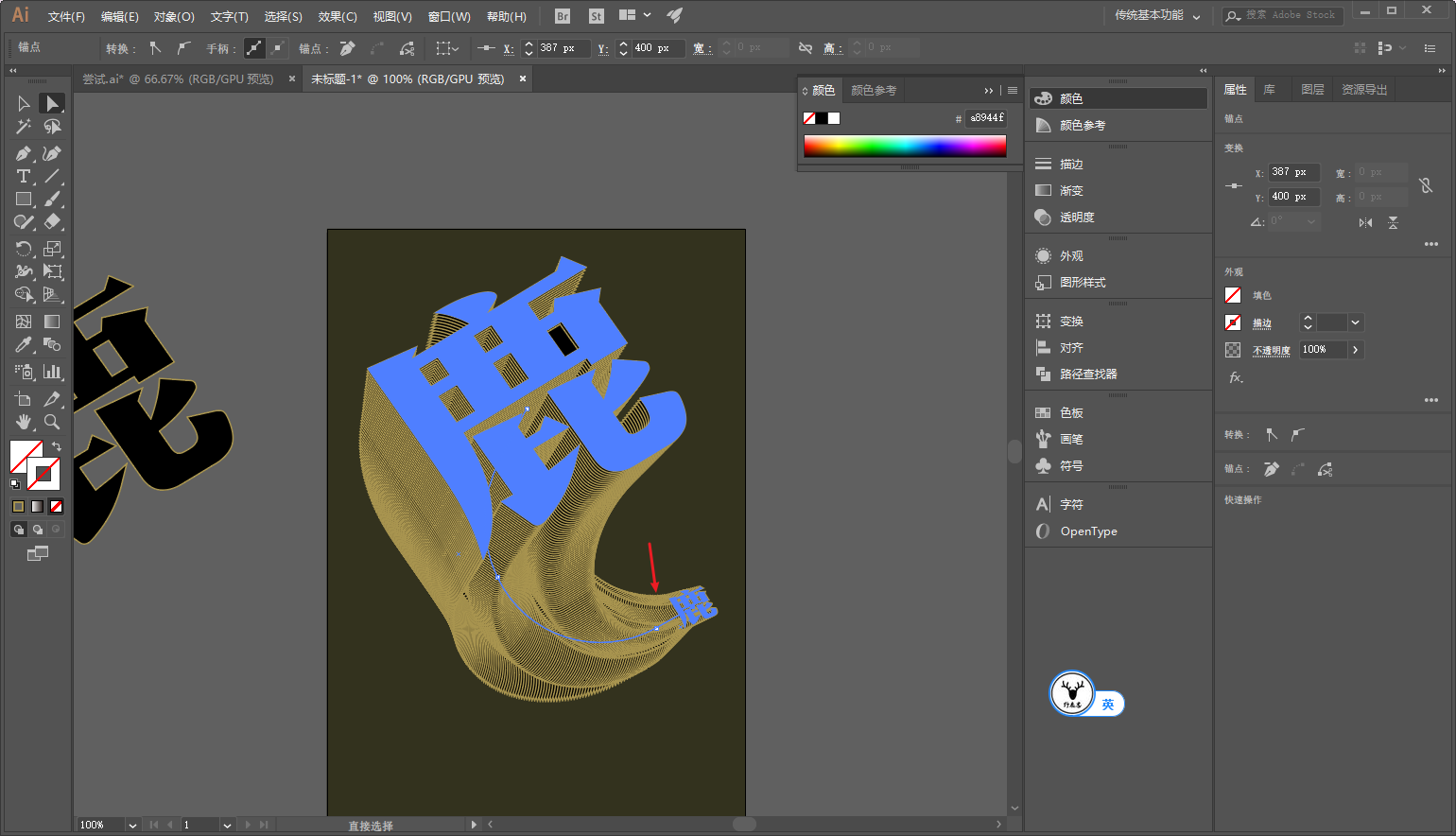
Task: Open the 传统基本功能 workspace dropdown
Action: click(1157, 16)
